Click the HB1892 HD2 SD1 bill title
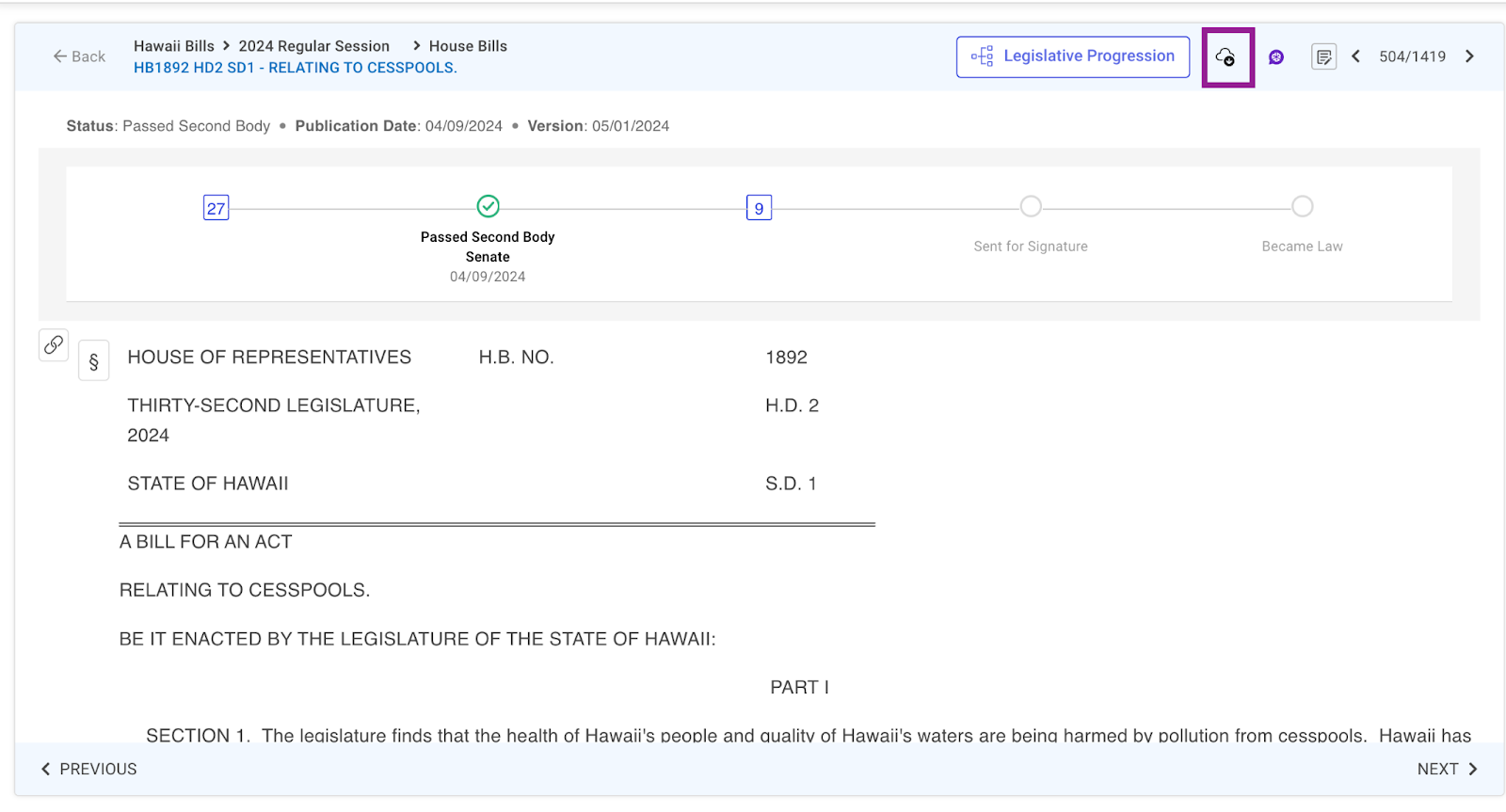Image resolution: width=1506 pixels, height=812 pixels. coord(295,68)
